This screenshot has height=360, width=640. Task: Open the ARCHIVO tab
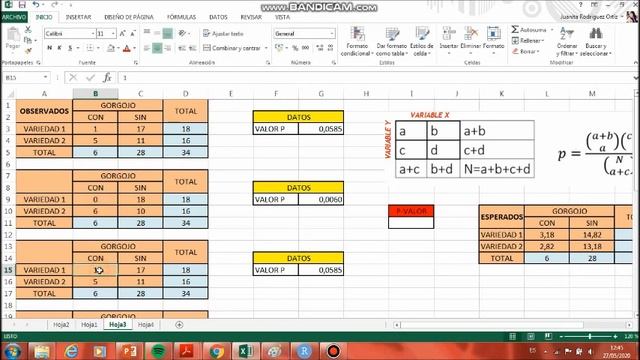pyautogui.click(x=14, y=17)
